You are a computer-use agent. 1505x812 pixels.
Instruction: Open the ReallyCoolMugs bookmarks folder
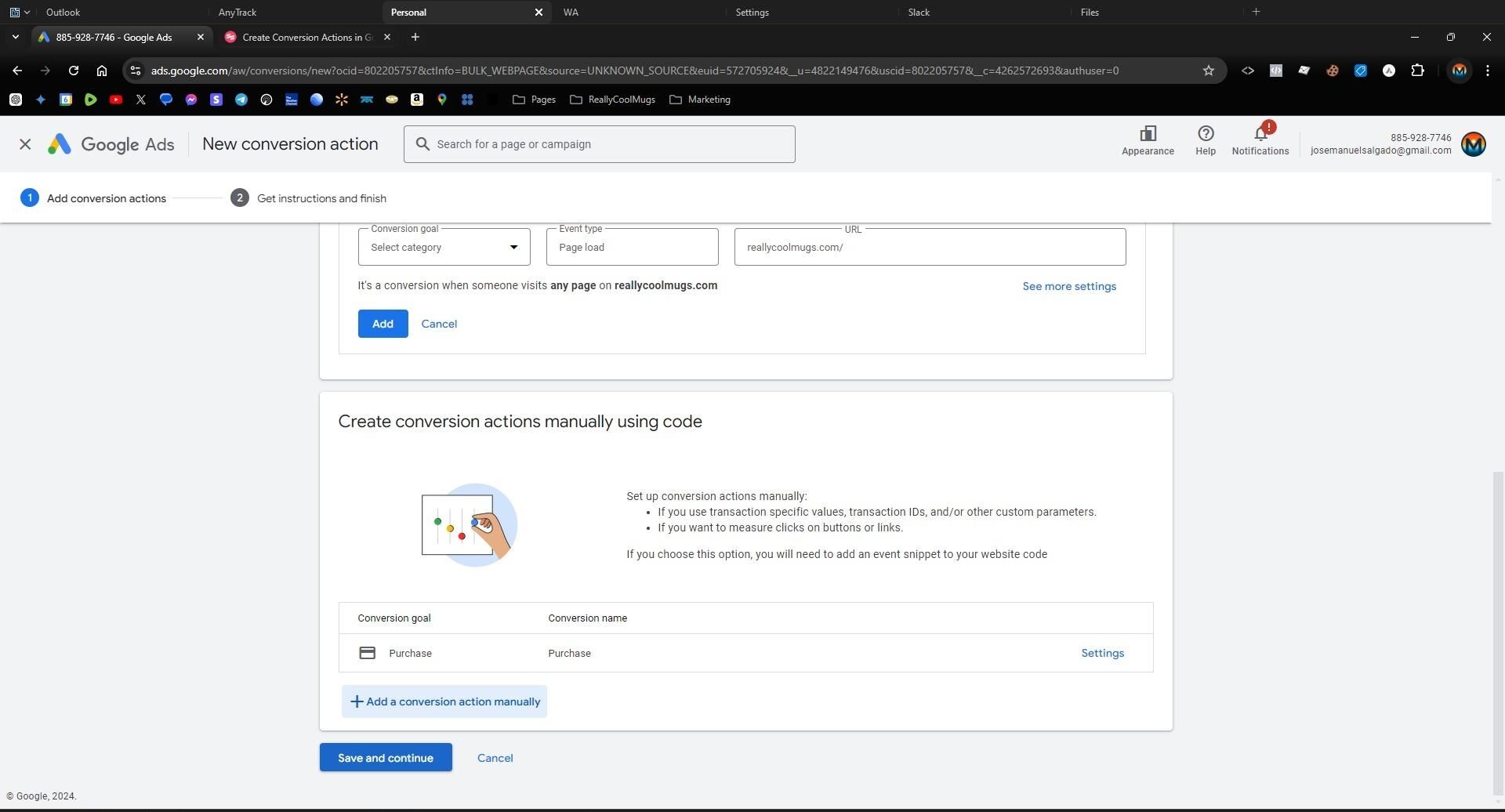612,100
